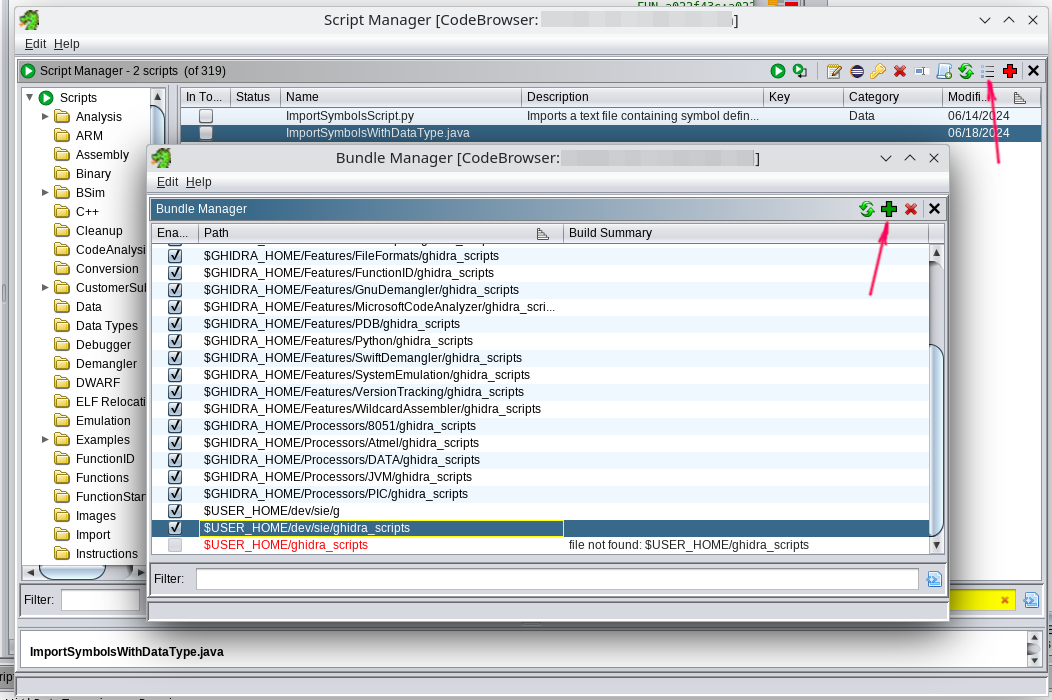The width and height of the screenshot is (1052, 700).
Task: Expand the Examples folder node
Action: 46,440
